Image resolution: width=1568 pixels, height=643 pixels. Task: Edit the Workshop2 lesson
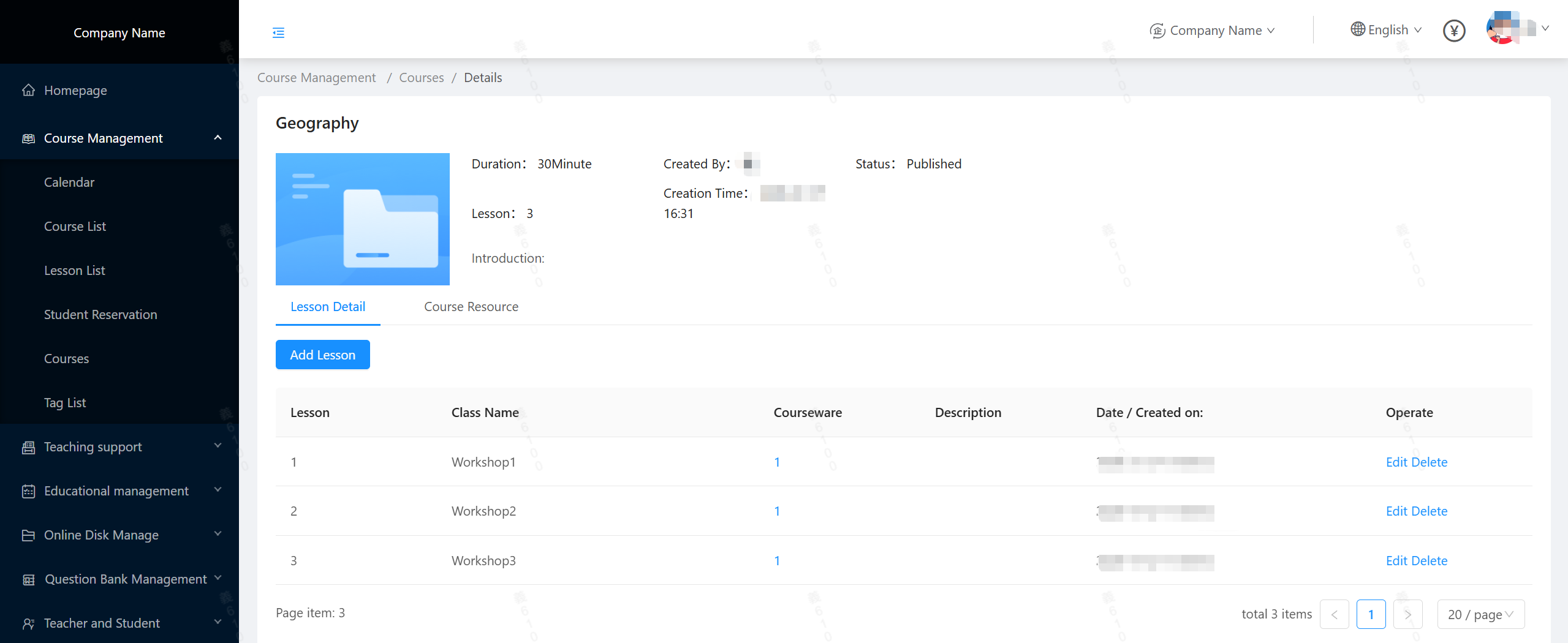(1396, 511)
